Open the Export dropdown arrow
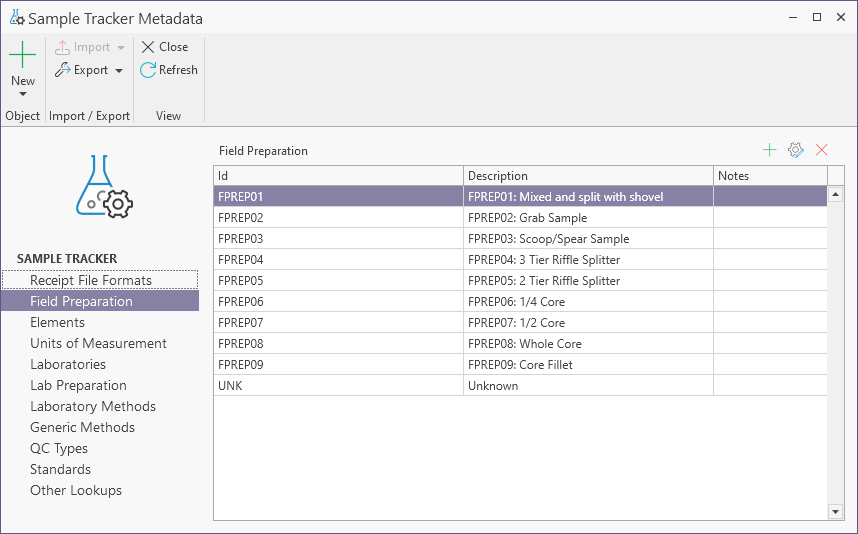The width and height of the screenshot is (858, 534). pyautogui.click(x=119, y=71)
